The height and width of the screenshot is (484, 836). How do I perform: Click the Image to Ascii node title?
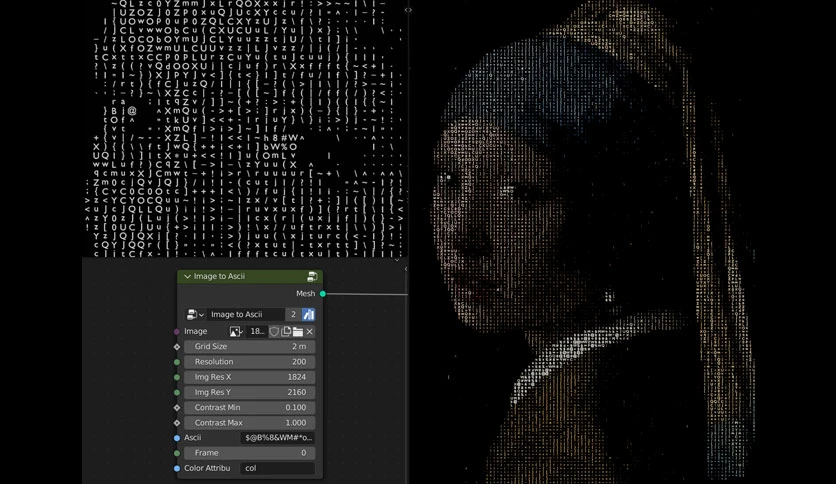pyautogui.click(x=219, y=277)
